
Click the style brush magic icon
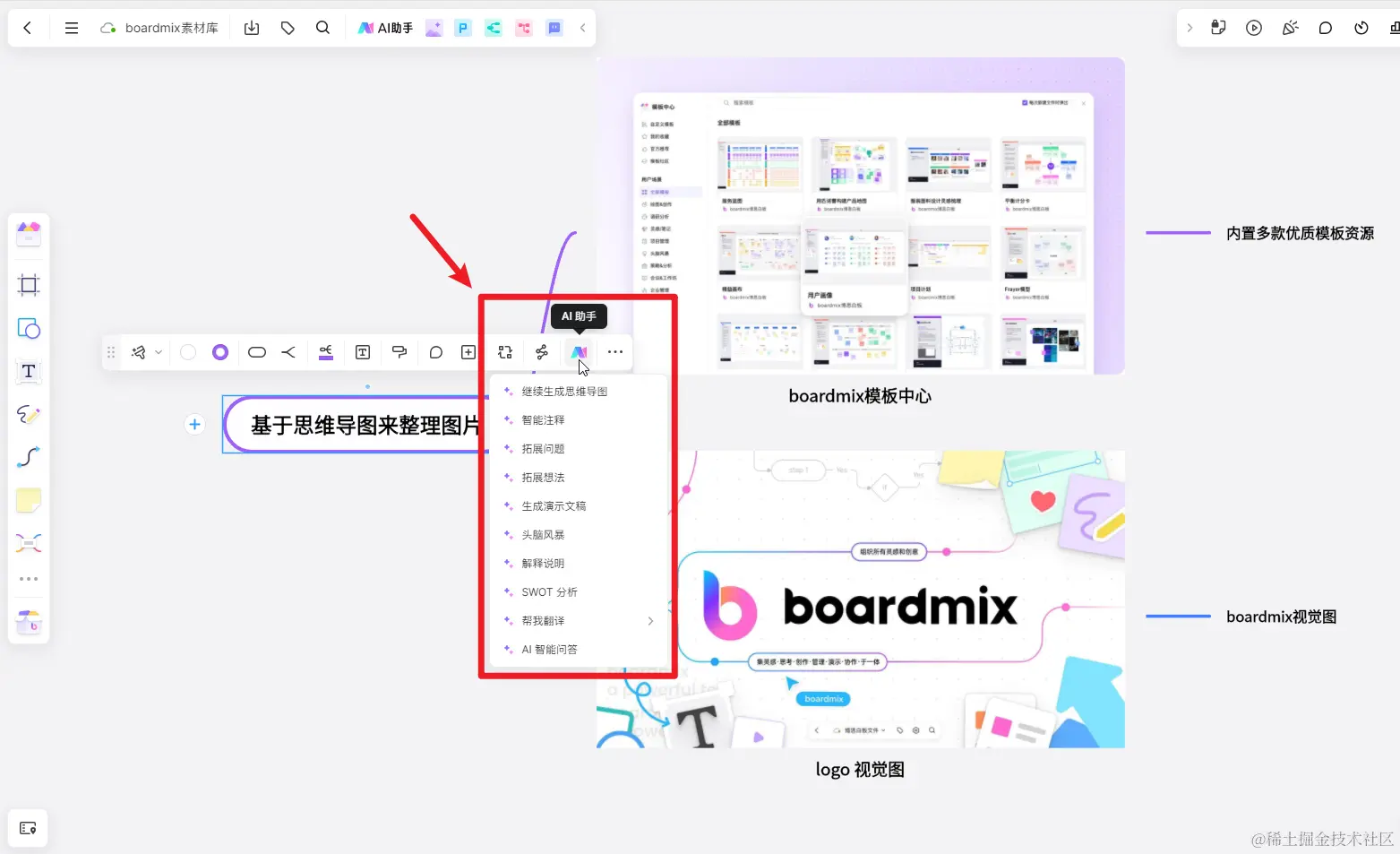coord(139,352)
